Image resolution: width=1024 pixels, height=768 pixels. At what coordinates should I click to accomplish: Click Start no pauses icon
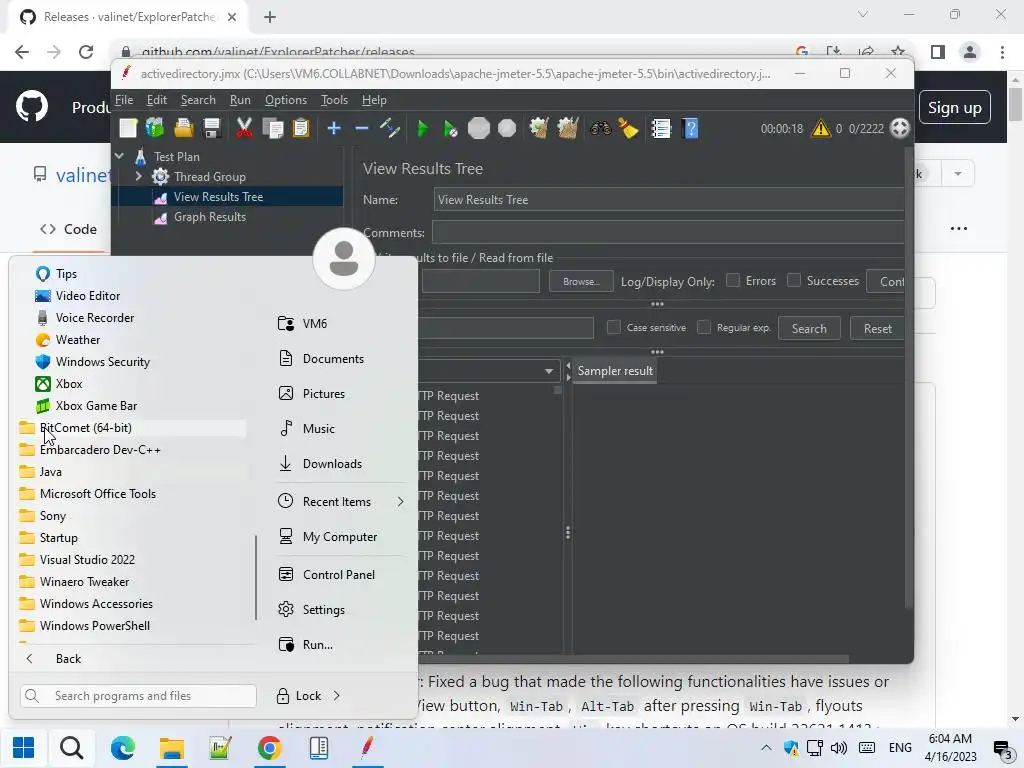click(x=451, y=128)
